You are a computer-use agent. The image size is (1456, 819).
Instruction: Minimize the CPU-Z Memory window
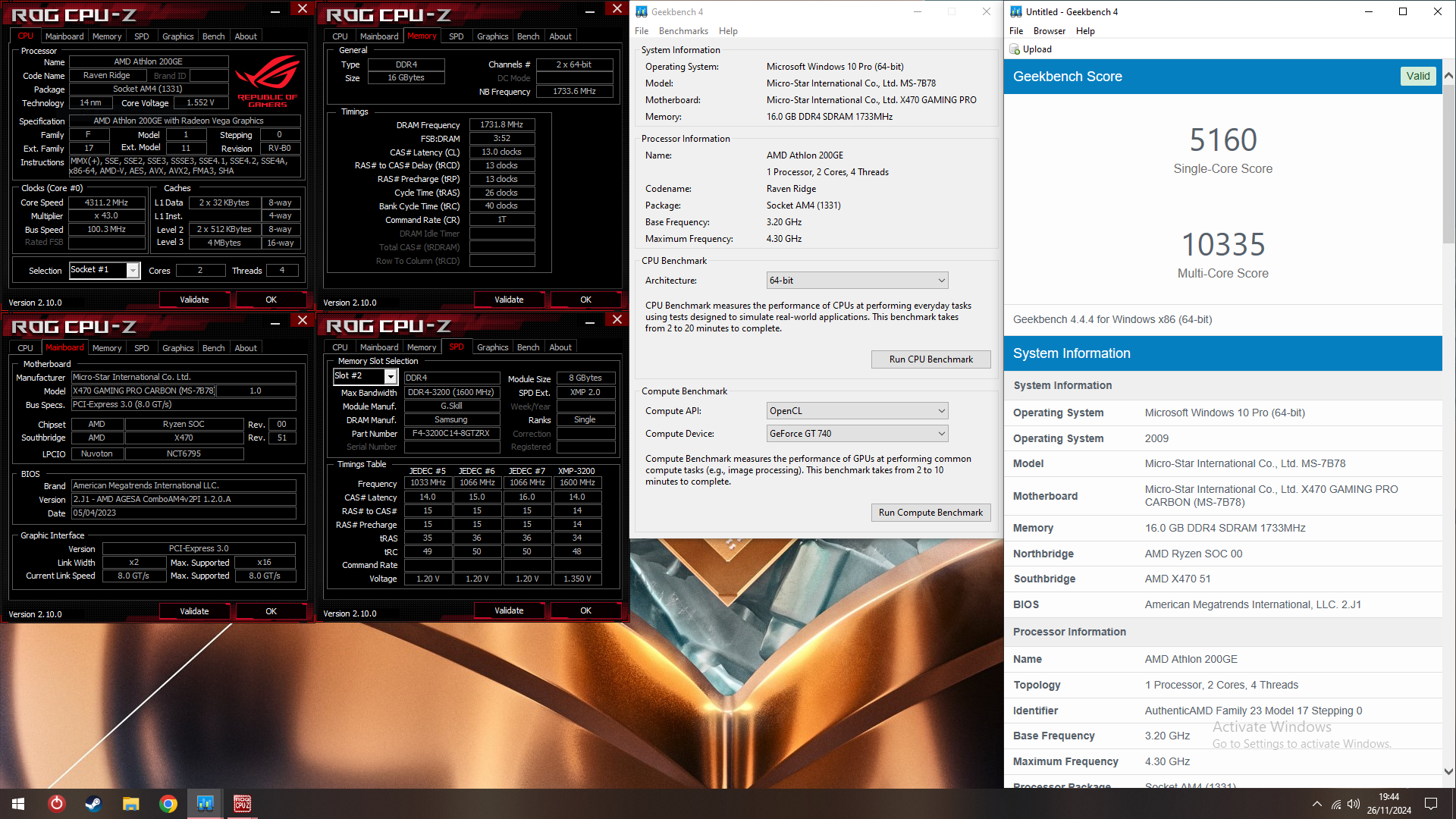[x=590, y=11]
